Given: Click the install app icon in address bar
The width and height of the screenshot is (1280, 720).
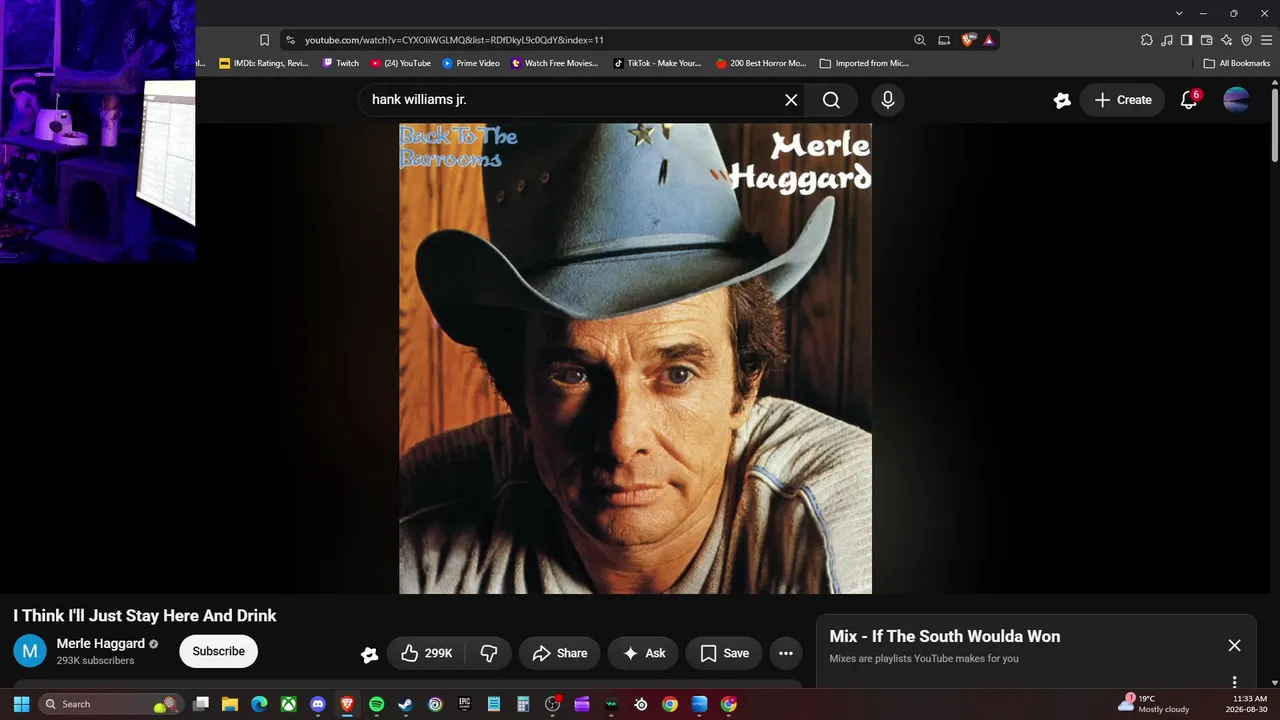Looking at the screenshot, I should (944, 40).
